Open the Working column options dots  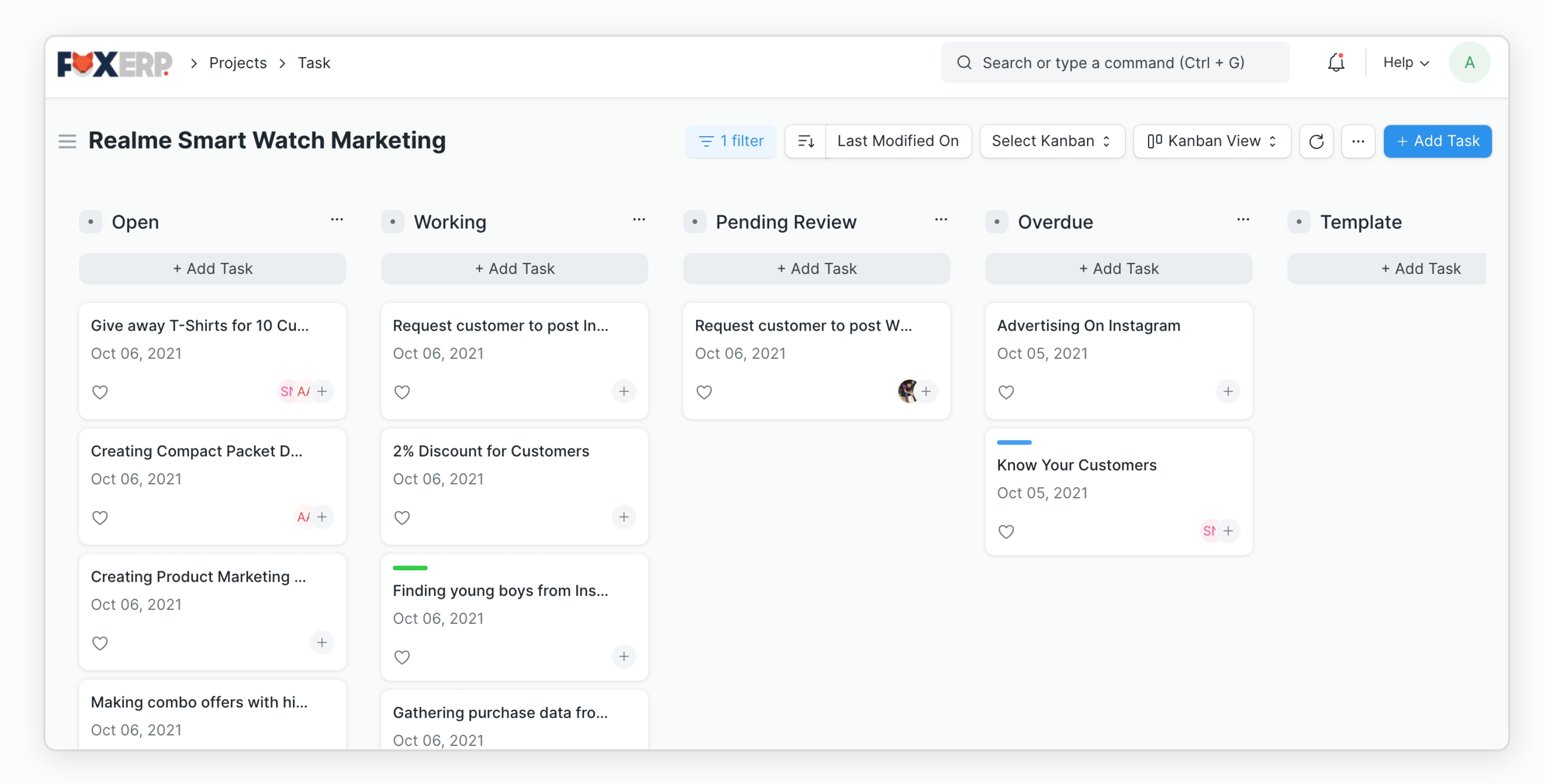coord(639,220)
